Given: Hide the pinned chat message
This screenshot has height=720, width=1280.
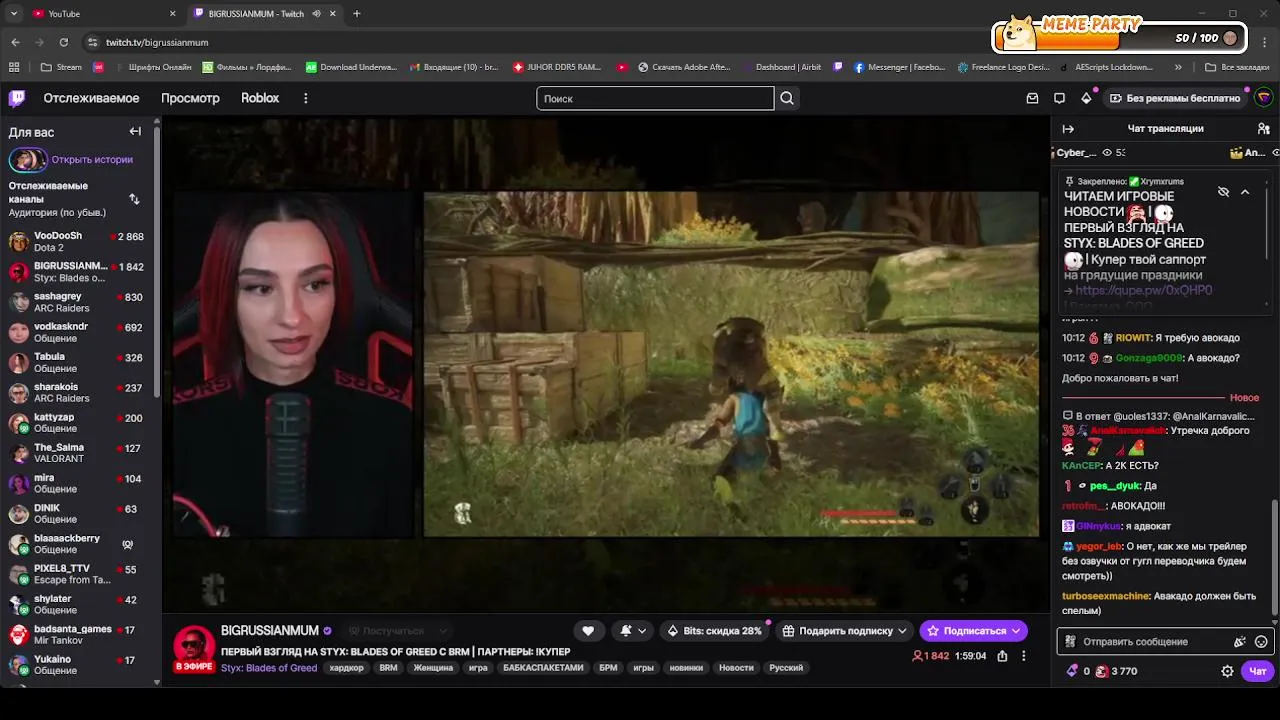Looking at the screenshot, I should (x=1223, y=192).
